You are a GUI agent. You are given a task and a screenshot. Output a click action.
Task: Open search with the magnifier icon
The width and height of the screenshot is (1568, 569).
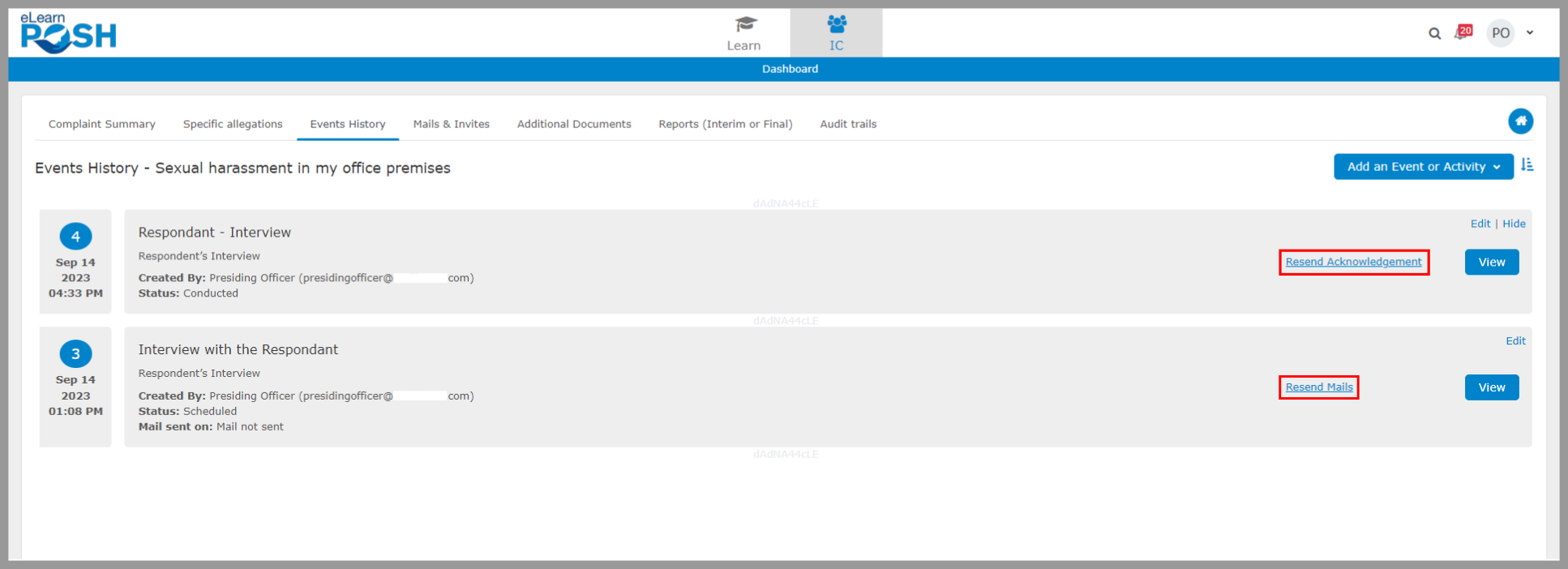[x=1434, y=33]
